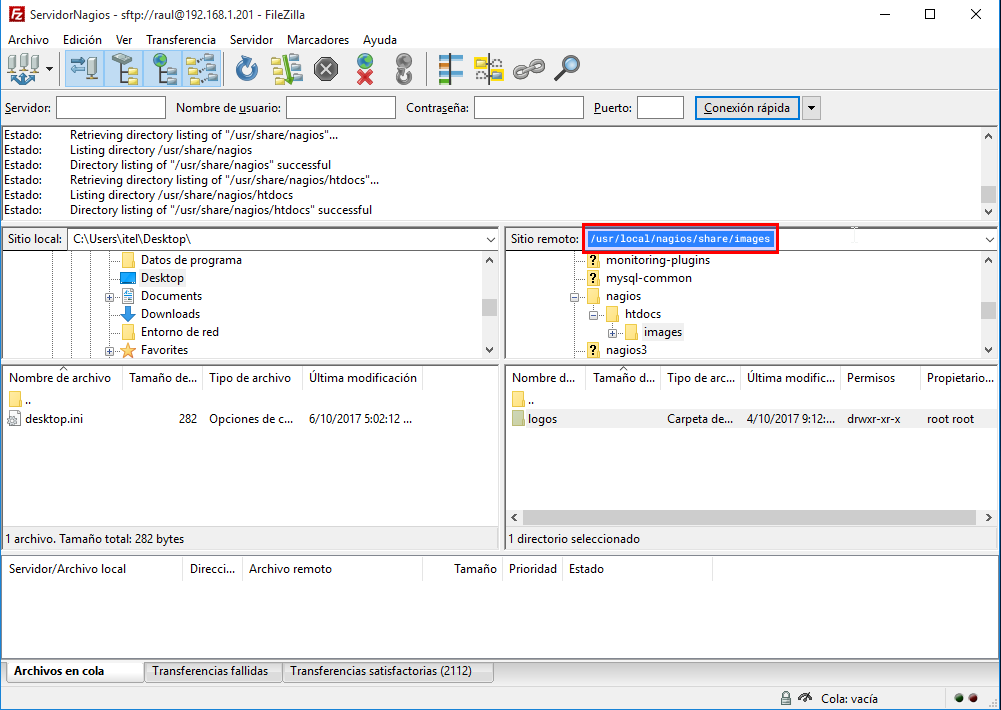Open the Sitio remoto path dropdown
This screenshot has width=1001, height=710.
[x=990, y=239]
